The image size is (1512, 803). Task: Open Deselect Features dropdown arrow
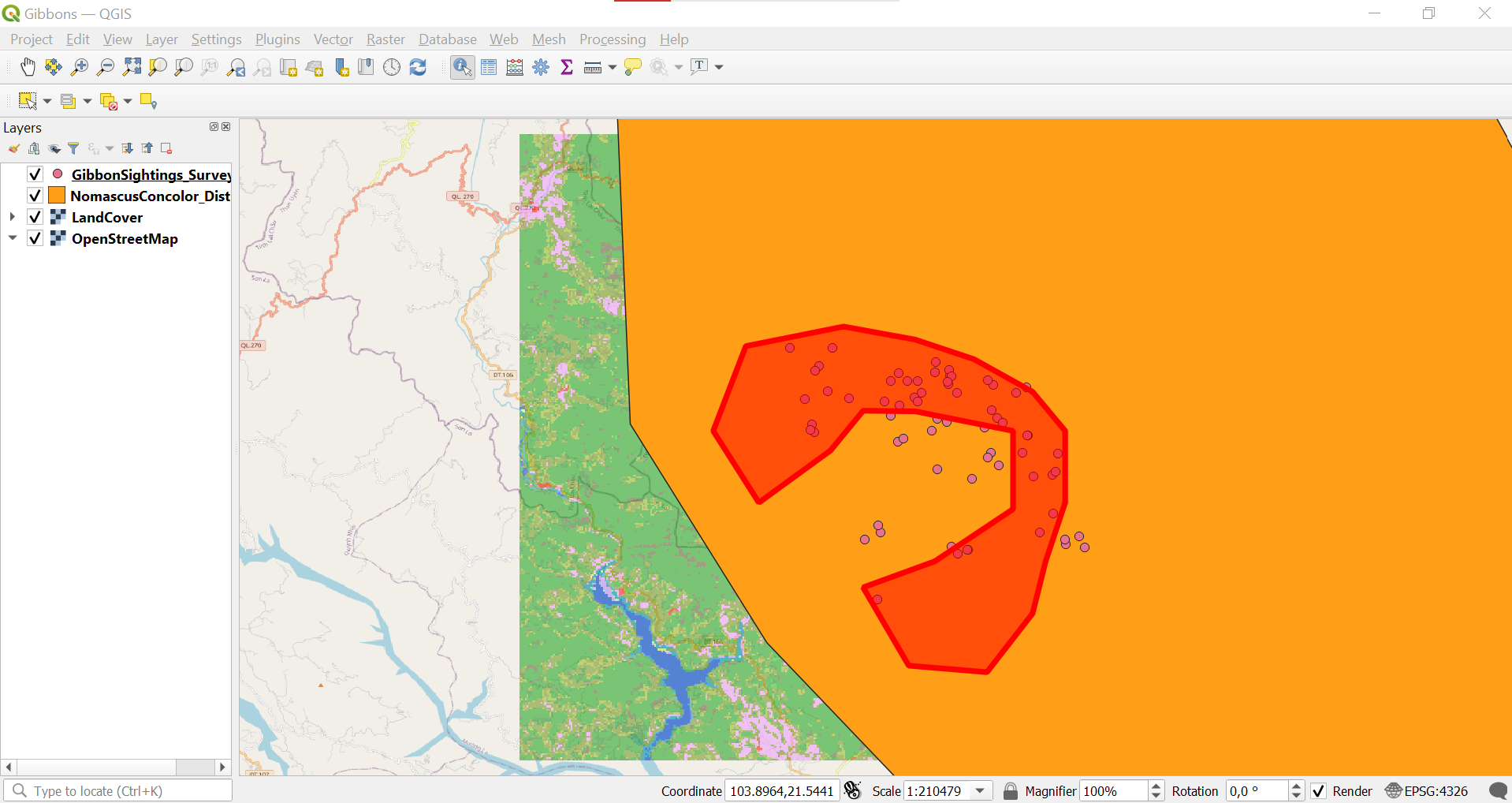coord(128,101)
